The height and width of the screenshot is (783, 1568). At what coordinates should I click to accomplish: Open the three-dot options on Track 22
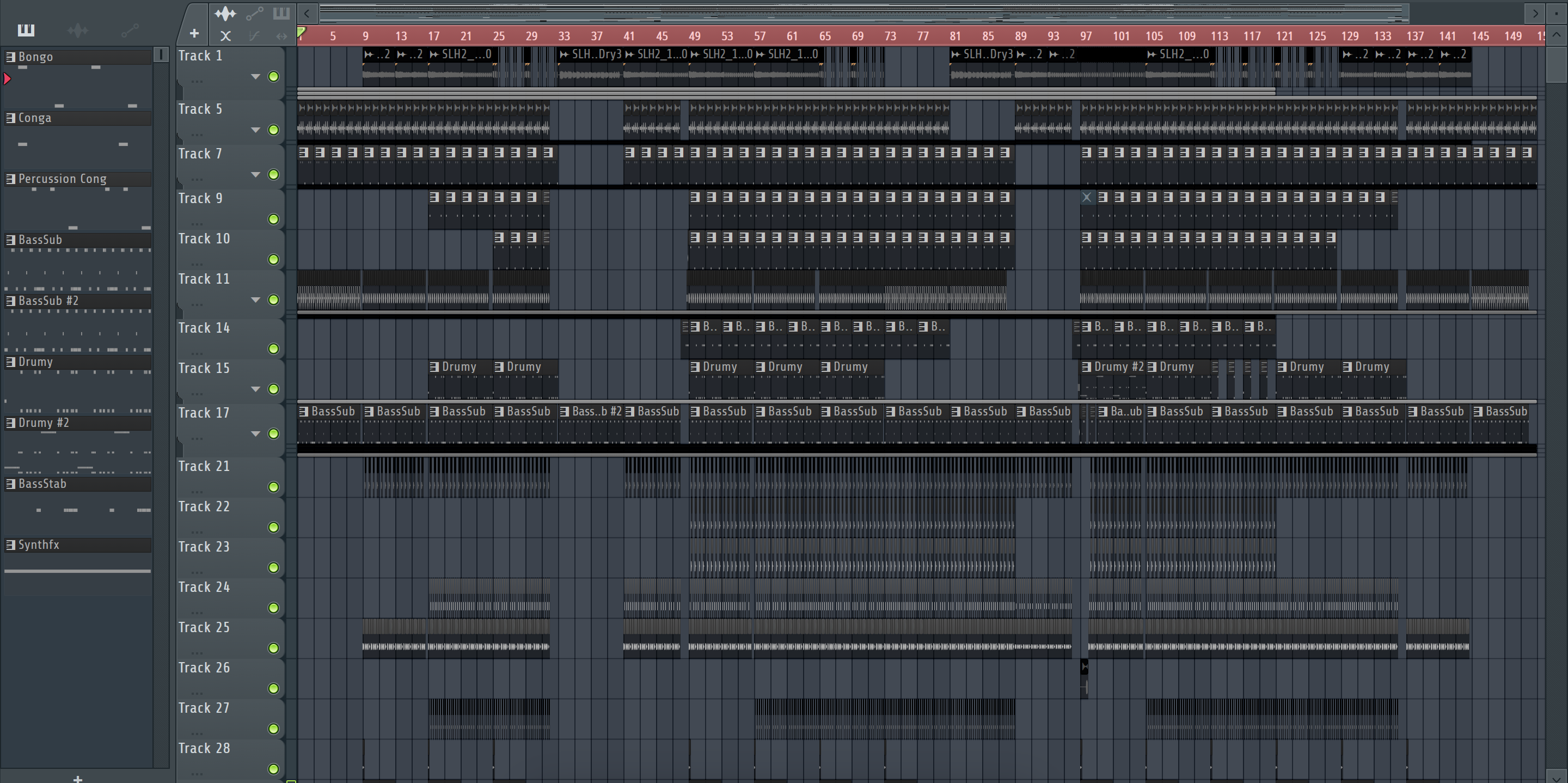click(197, 532)
